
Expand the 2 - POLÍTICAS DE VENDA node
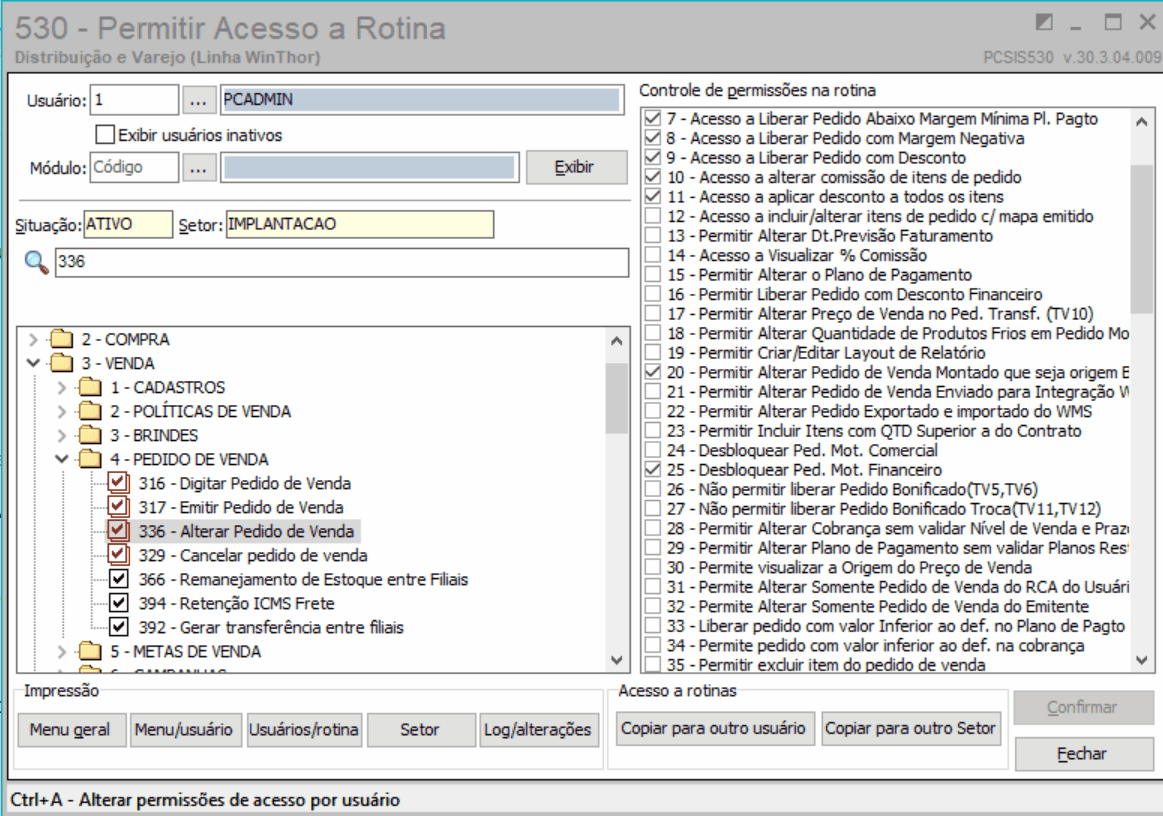pyautogui.click(x=62, y=411)
